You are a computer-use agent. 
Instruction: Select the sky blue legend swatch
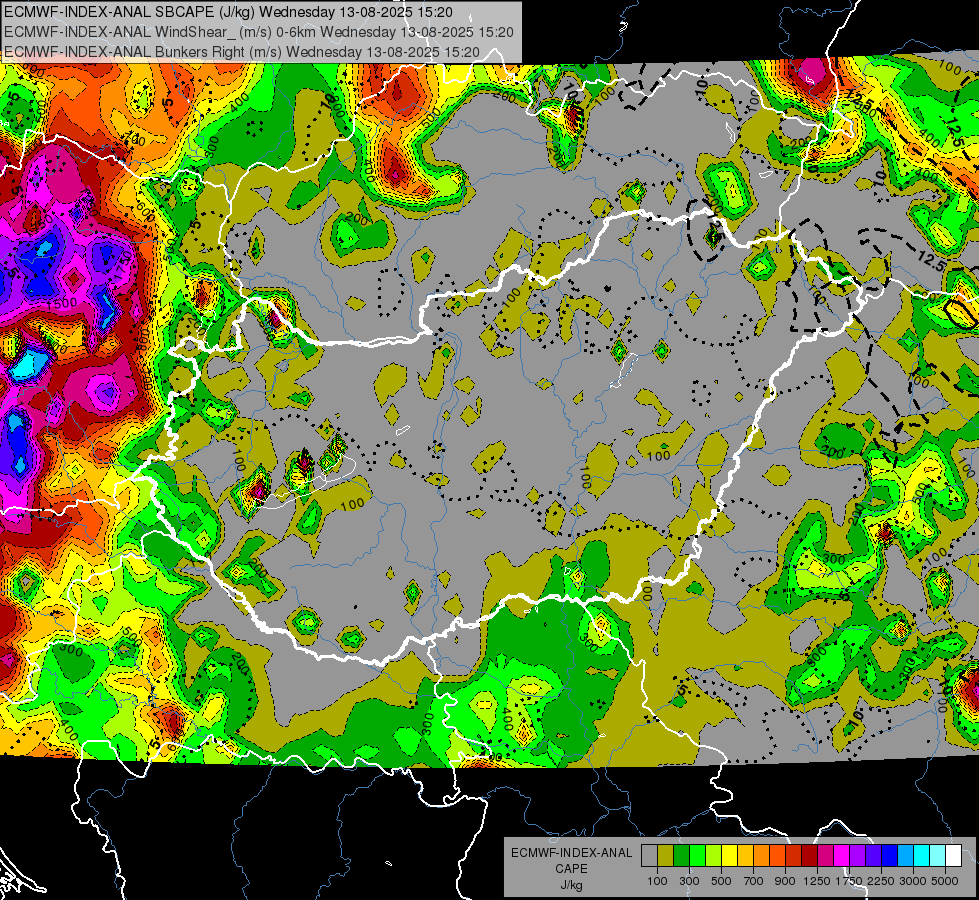coord(905,856)
